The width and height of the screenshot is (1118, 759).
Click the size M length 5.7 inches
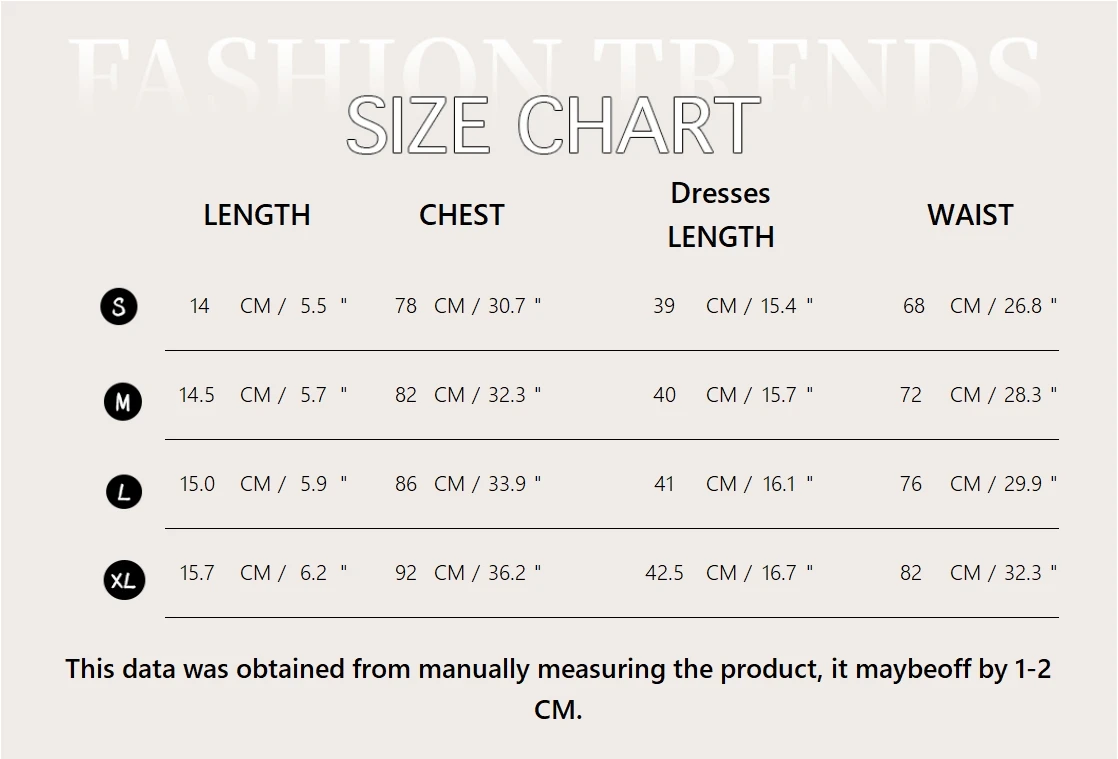[x=323, y=395]
